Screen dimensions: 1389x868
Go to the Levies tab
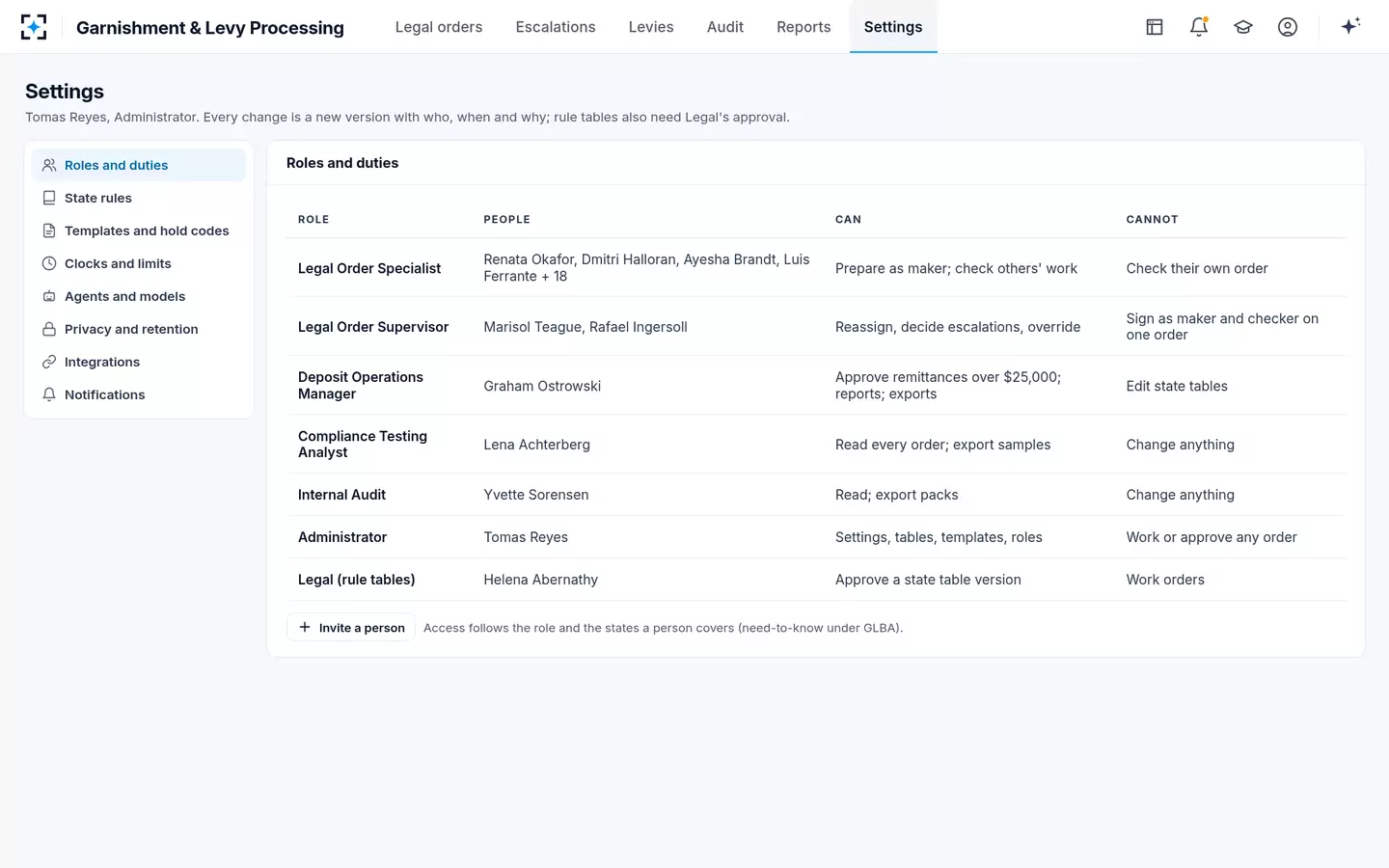(651, 27)
